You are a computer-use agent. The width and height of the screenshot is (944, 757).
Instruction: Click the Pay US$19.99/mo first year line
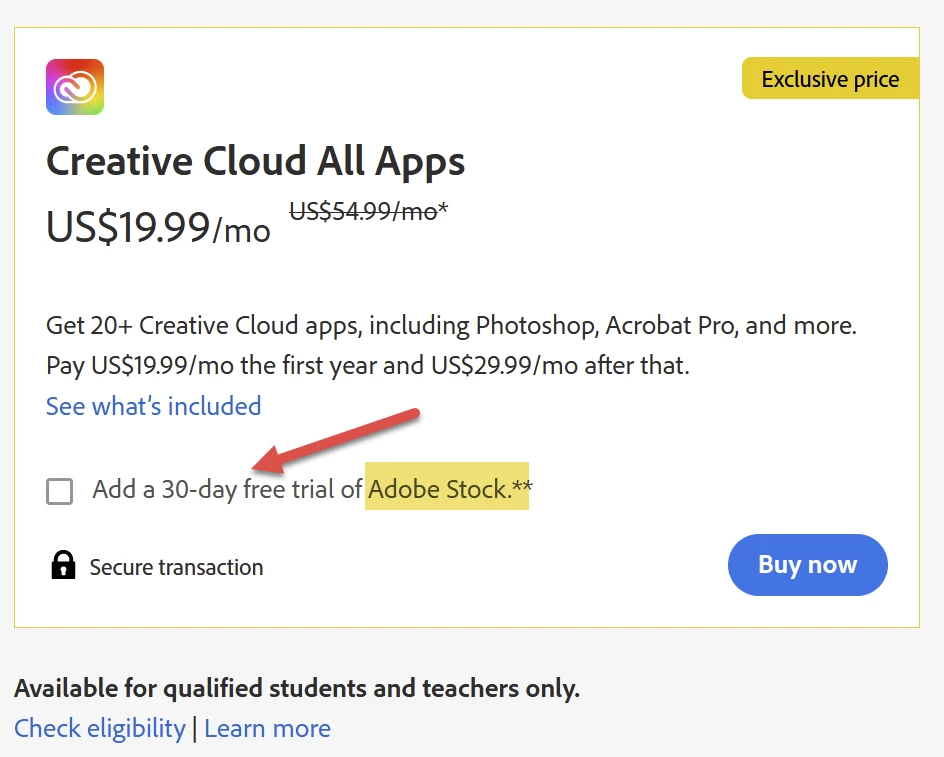(x=367, y=365)
